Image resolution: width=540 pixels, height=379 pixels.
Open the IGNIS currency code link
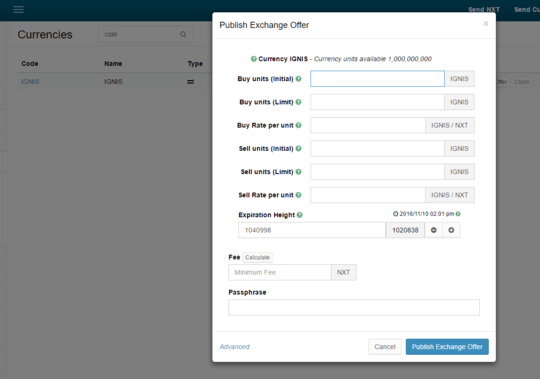pyautogui.click(x=30, y=82)
